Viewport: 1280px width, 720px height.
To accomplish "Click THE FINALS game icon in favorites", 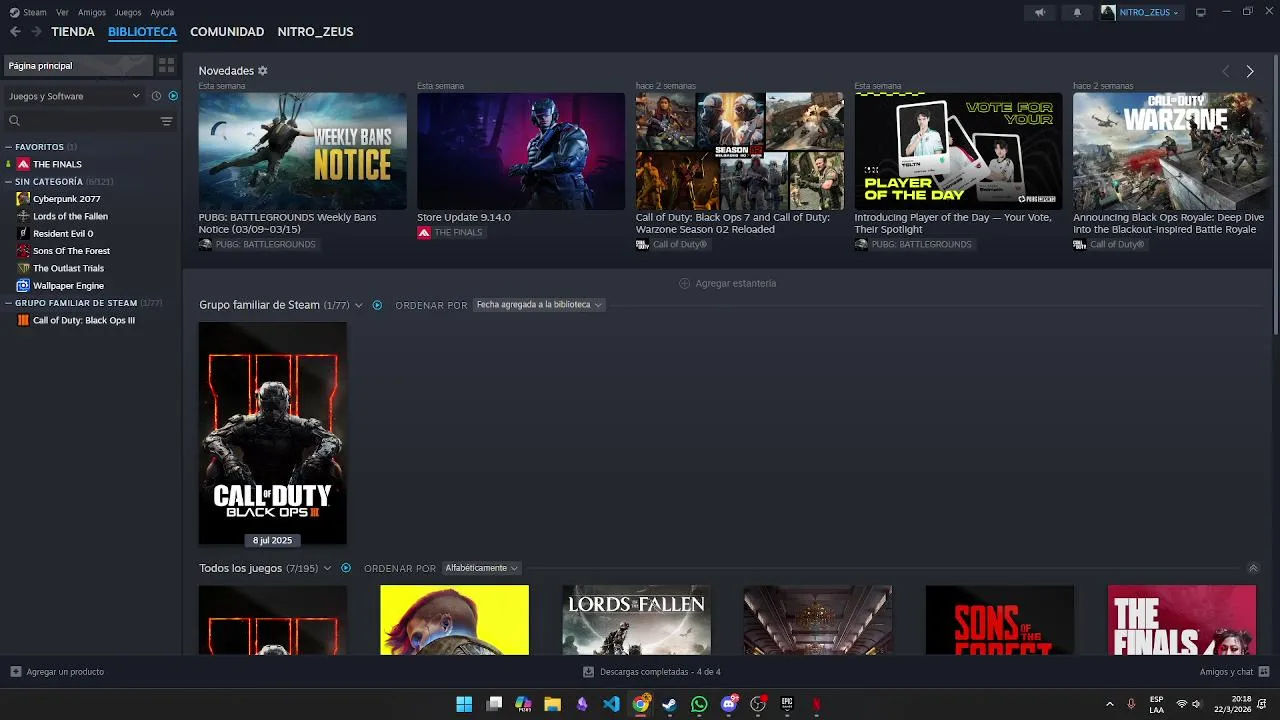I will point(23,164).
